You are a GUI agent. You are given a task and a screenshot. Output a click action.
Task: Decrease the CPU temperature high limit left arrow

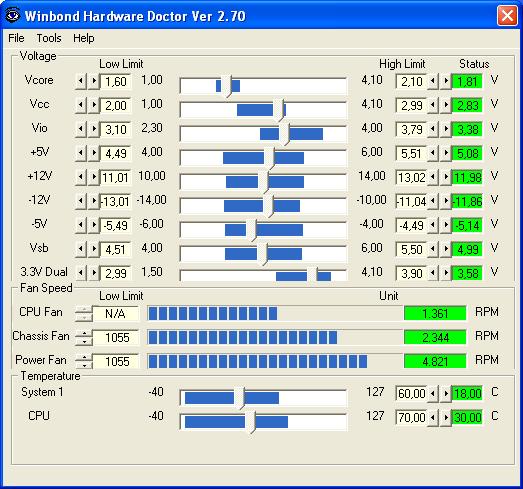click(x=433, y=417)
